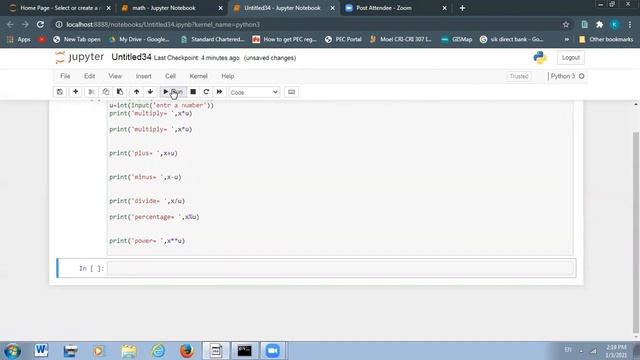Open the Kernel menu
This screenshot has height=360, width=640.
[x=198, y=76]
